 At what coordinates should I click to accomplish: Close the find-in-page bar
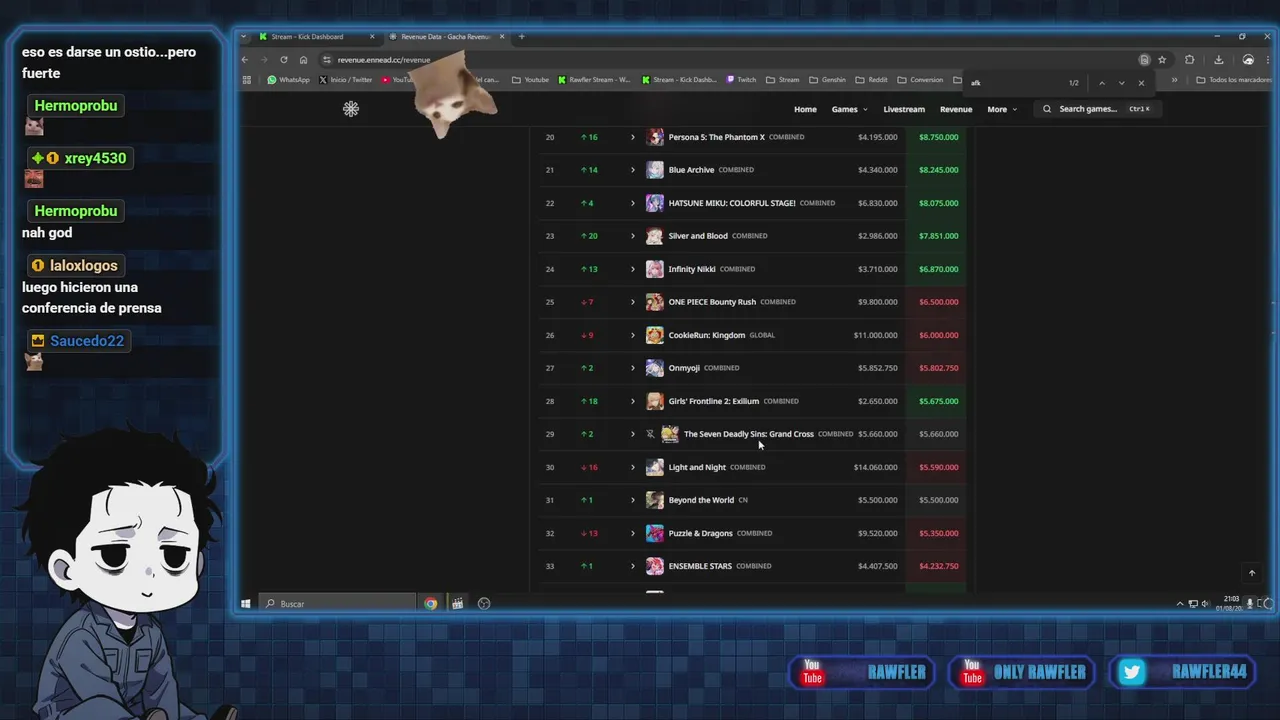pyautogui.click(x=1141, y=83)
